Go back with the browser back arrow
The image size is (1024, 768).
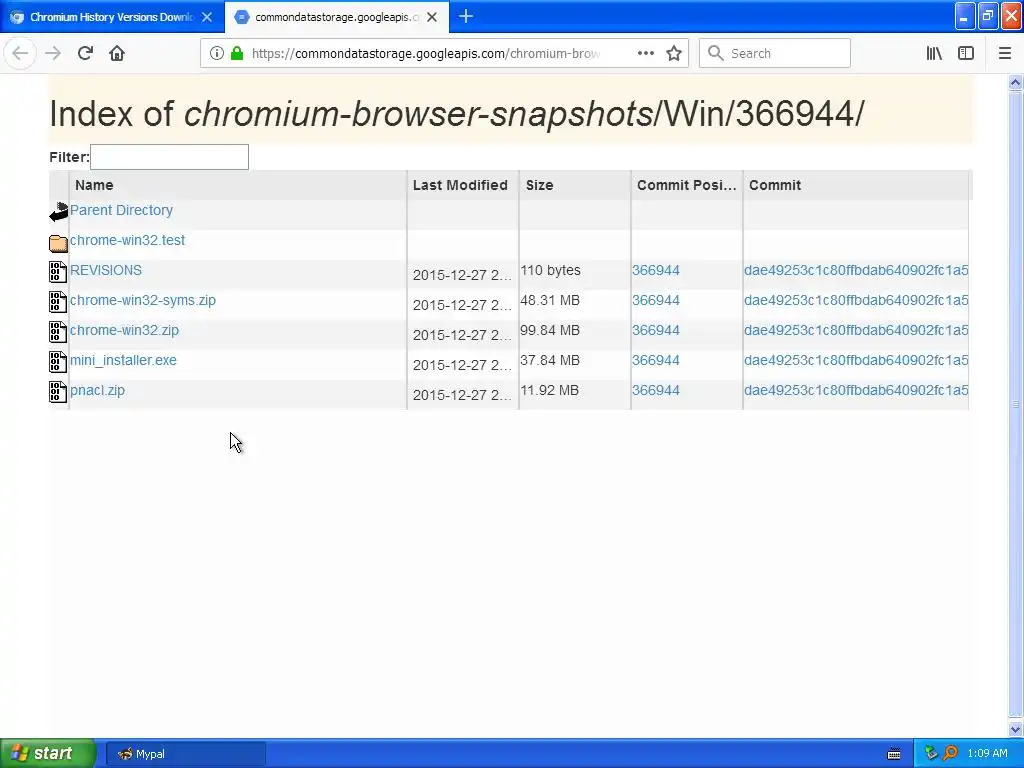20,54
